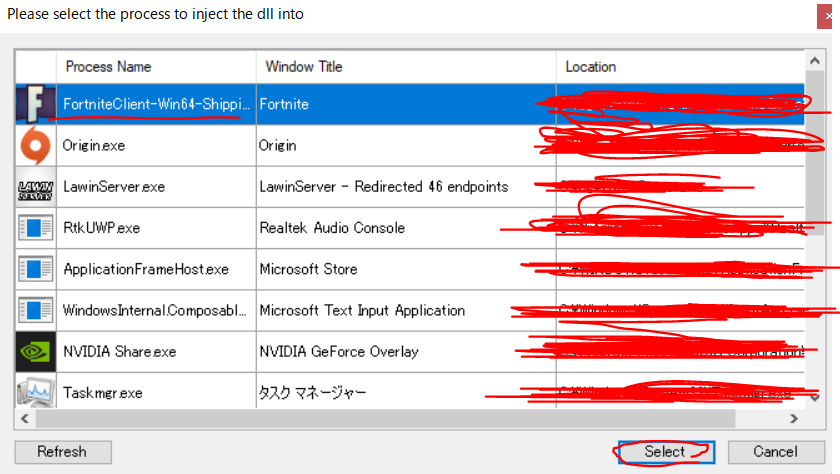Sort by Process Name column header
840x474 pixels.
[x=108, y=67]
